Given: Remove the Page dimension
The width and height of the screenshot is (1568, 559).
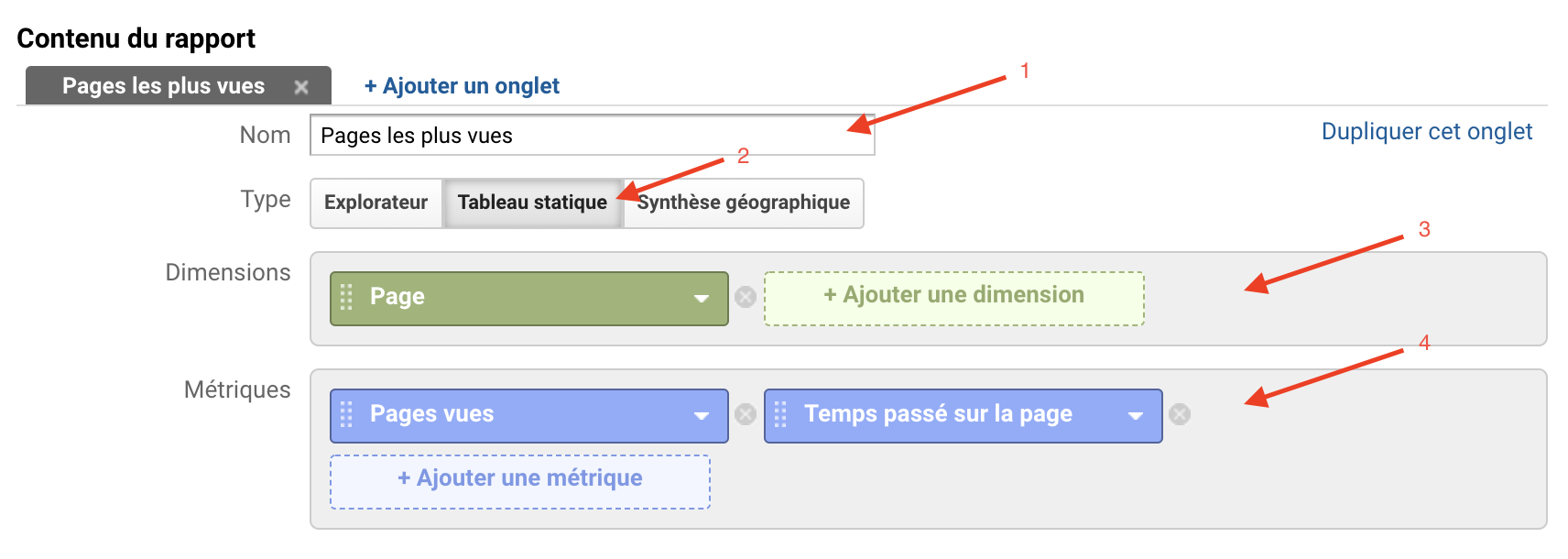Looking at the screenshot, I should coord(746,297).
